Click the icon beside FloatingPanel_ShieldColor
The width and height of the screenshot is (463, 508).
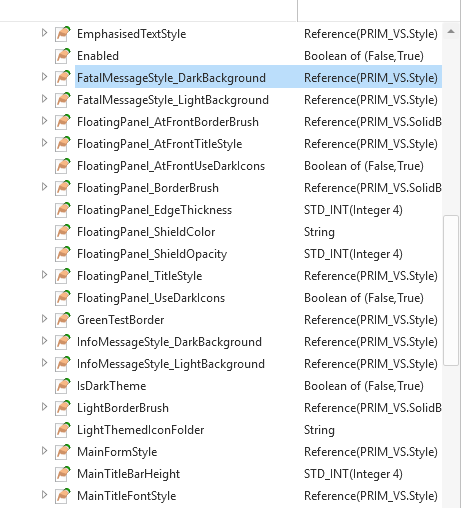(63, 232)
